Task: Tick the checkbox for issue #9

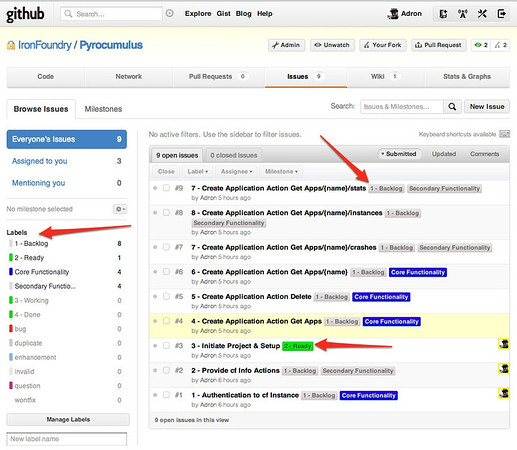Action: click(x=166, y=188)
